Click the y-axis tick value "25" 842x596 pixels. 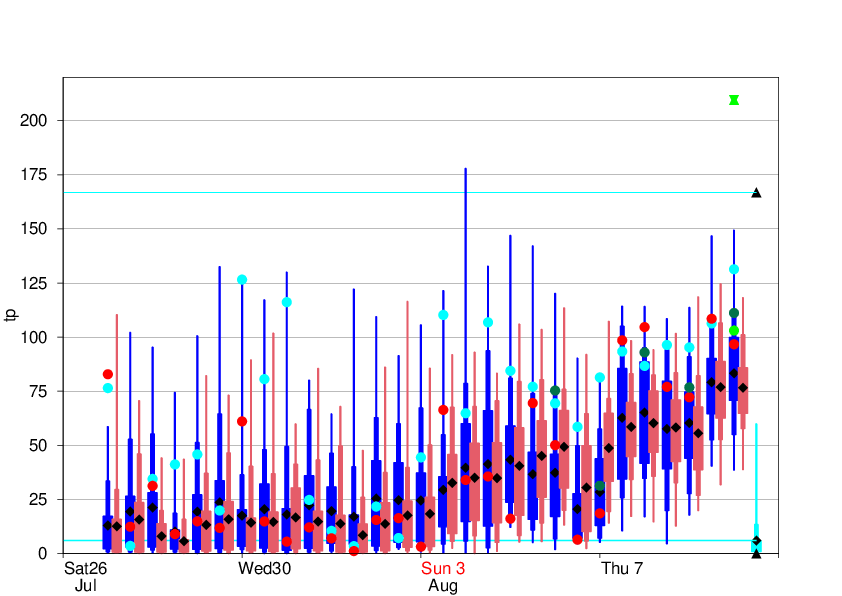(38, 500)
